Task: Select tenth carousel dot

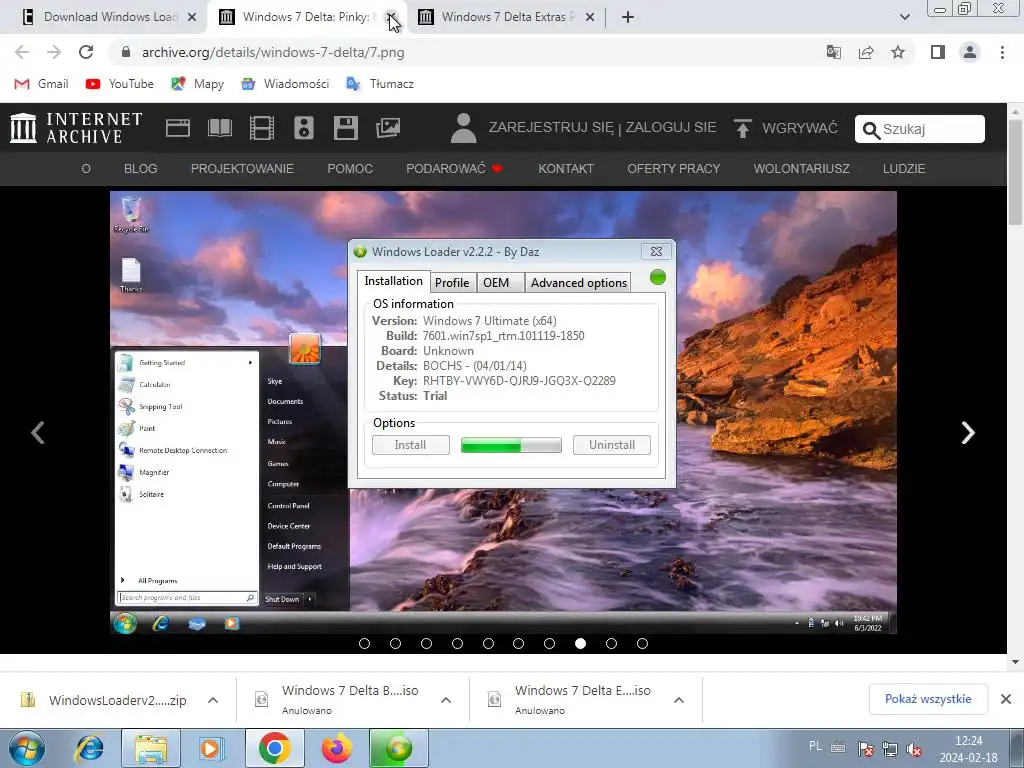Action: [642, 643]
